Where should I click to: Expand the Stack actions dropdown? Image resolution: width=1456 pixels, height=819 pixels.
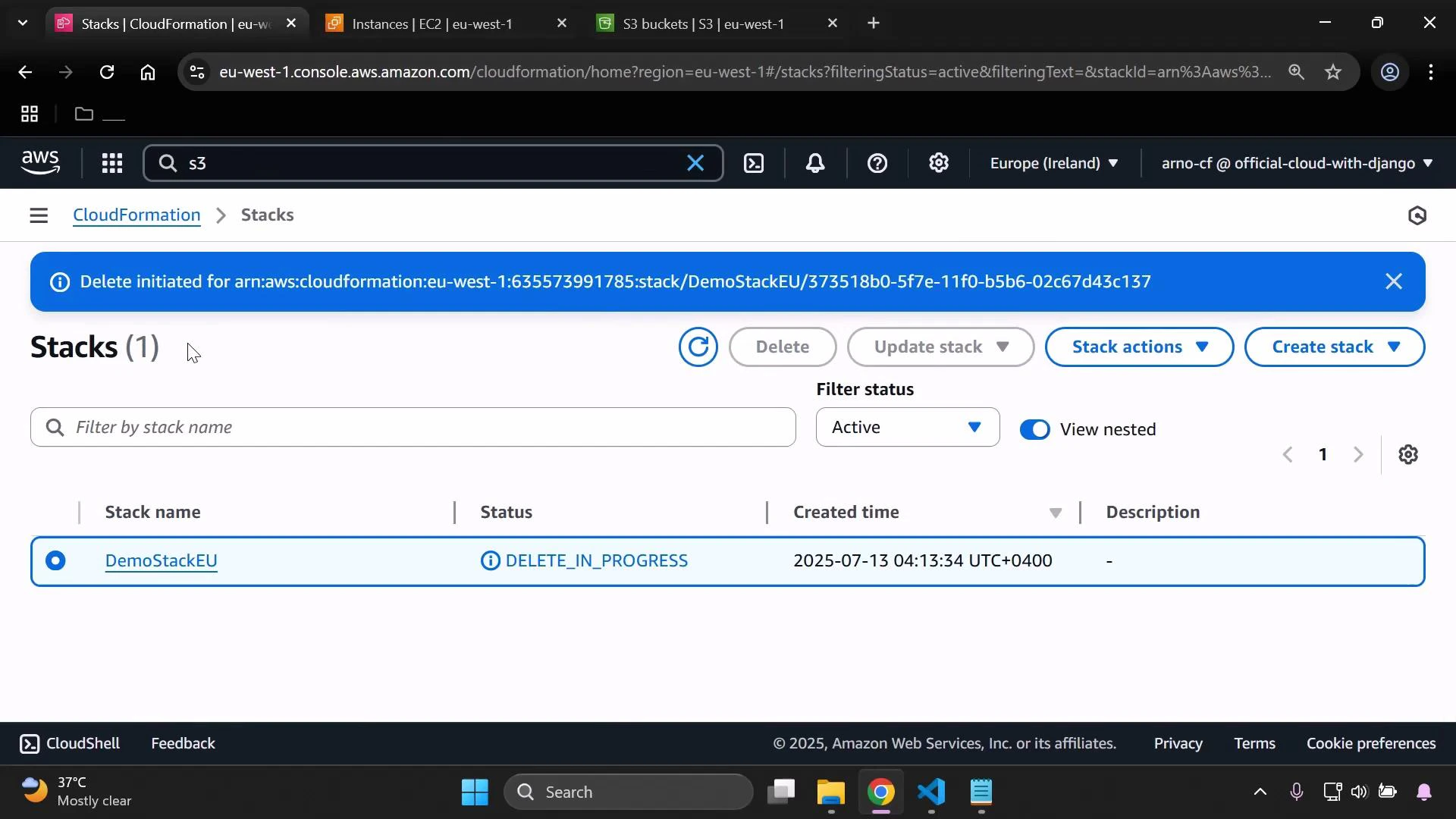point(1138,347)
